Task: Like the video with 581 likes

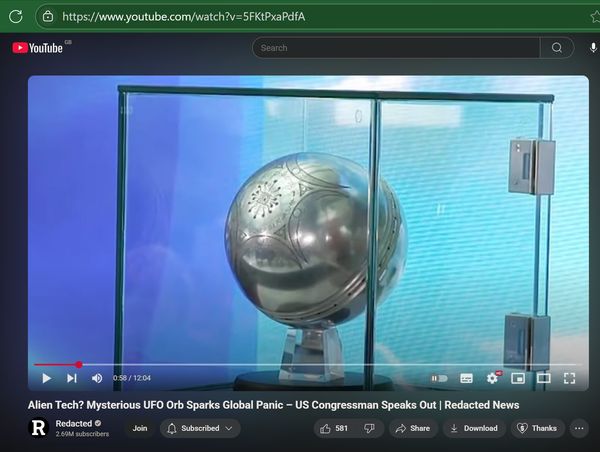Action: coord(333,428)
